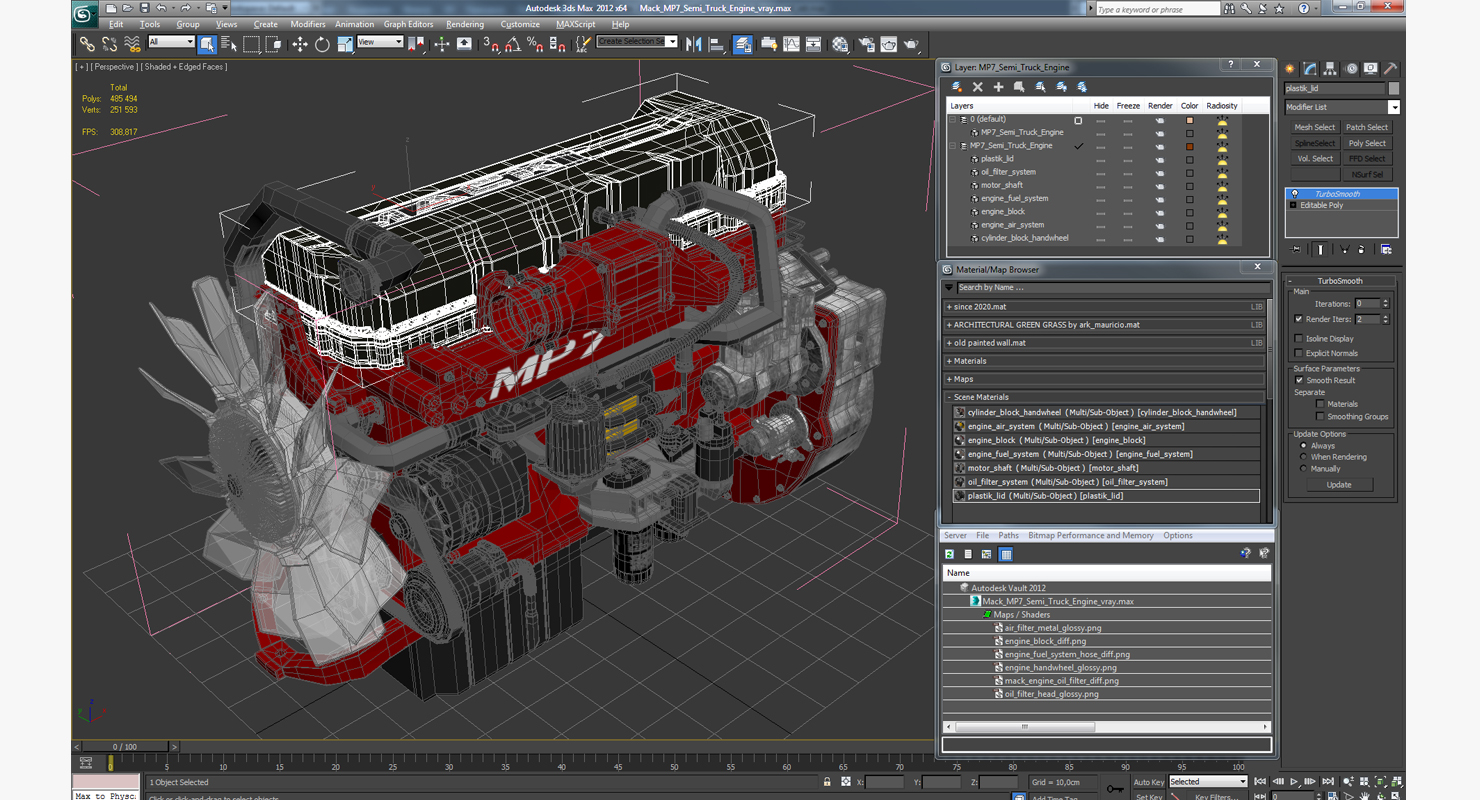Toggle TurboSmooth modifier lightbulb on/off
This screenshot has width=1480, height=800.
click(1295, 194)
